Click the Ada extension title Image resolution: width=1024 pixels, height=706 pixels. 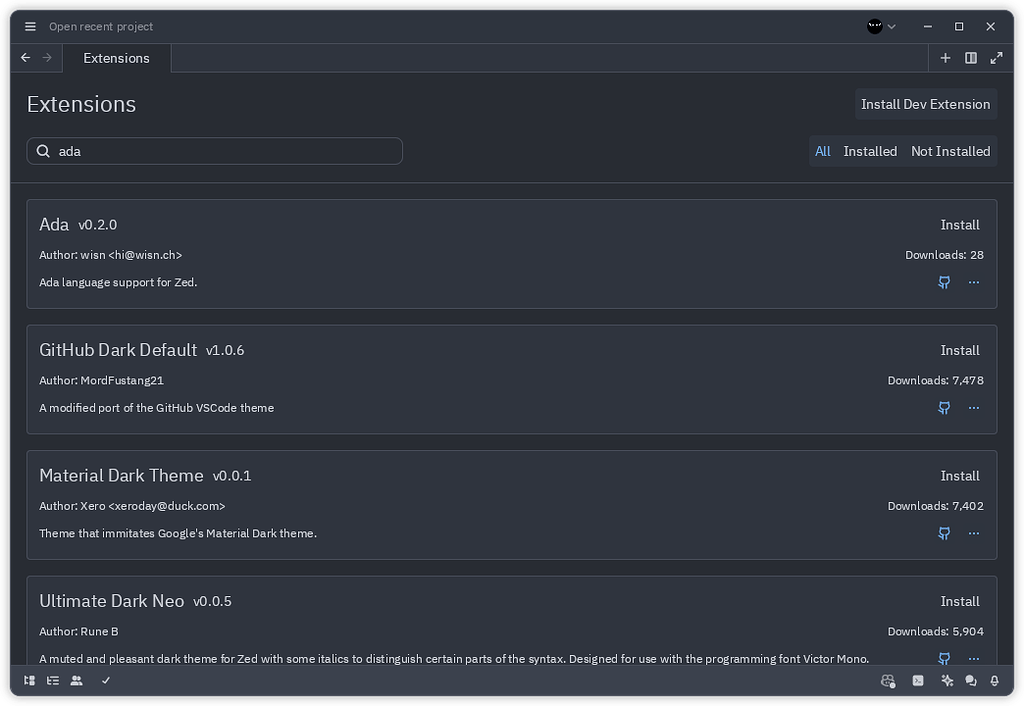[x=54, y=224]
